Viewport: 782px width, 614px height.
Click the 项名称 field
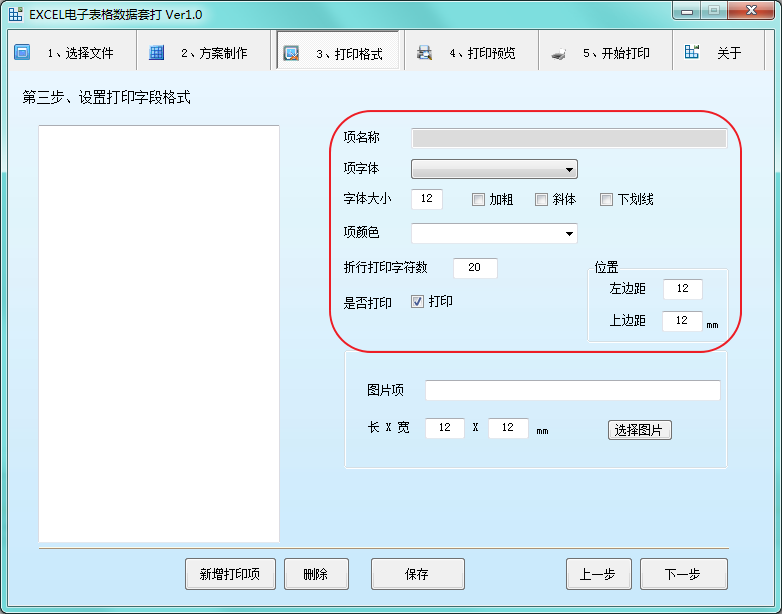[x=569, y=138]
